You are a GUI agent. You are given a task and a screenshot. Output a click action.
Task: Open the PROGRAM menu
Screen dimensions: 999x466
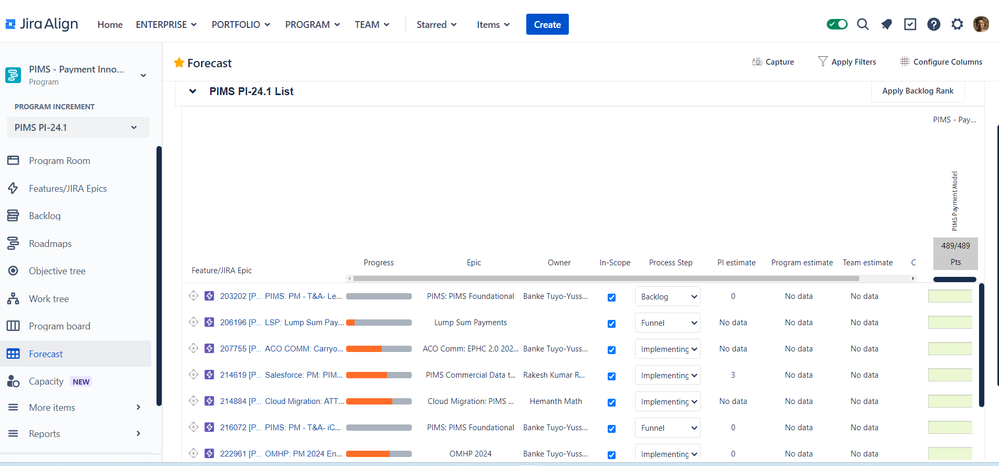[313, 24]
